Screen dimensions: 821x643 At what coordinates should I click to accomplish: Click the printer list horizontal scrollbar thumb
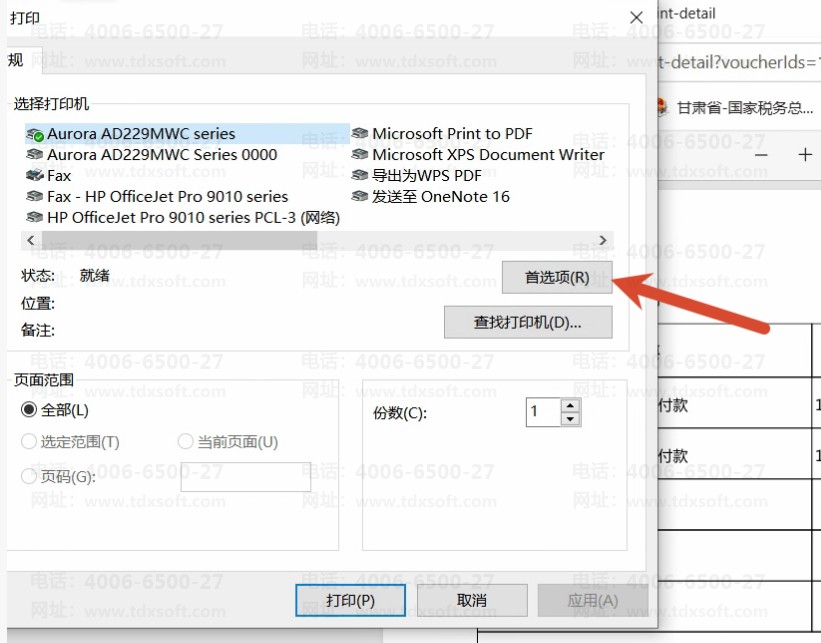tap(179, 240)
